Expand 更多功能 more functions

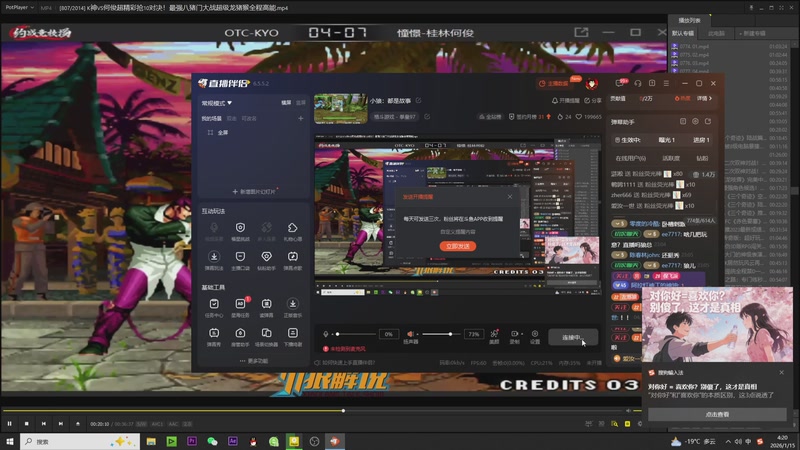(254, 361)
